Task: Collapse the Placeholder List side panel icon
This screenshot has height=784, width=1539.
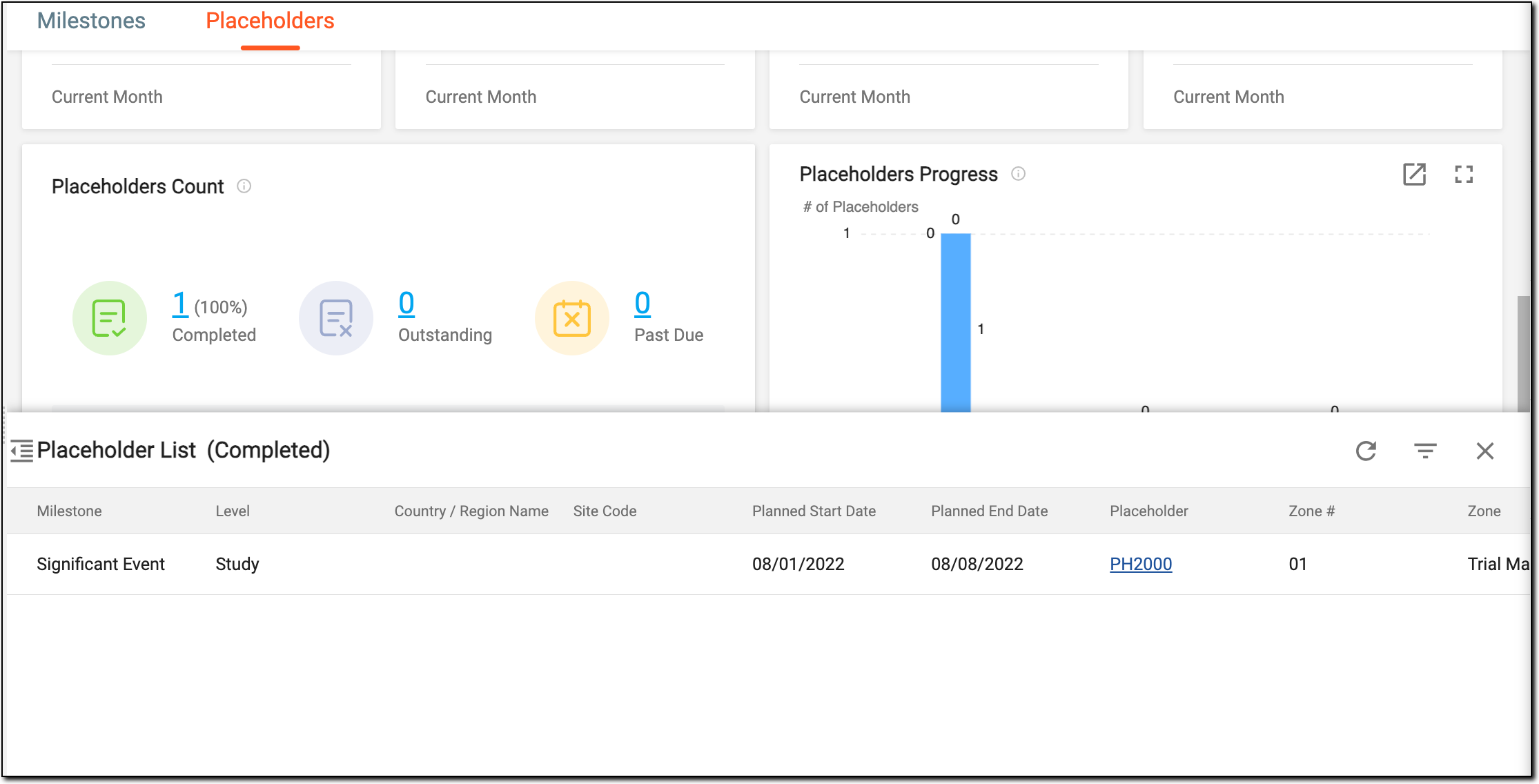Action: tap(21, 451)
